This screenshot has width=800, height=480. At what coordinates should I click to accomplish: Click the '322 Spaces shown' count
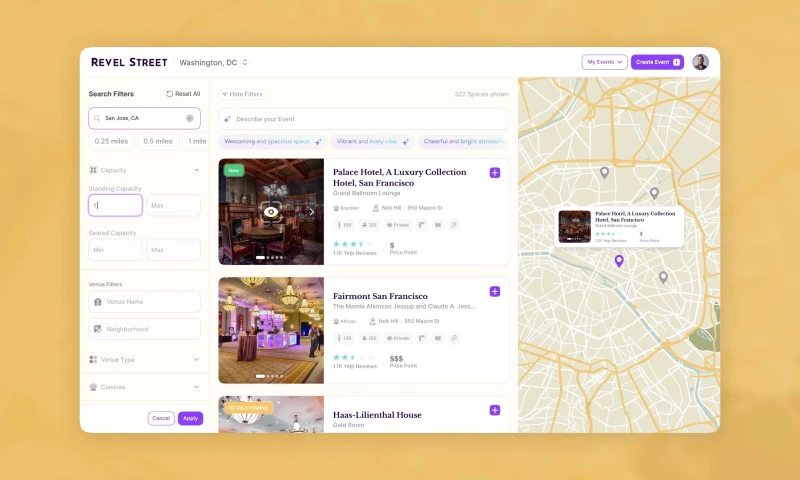pos(481,94)
